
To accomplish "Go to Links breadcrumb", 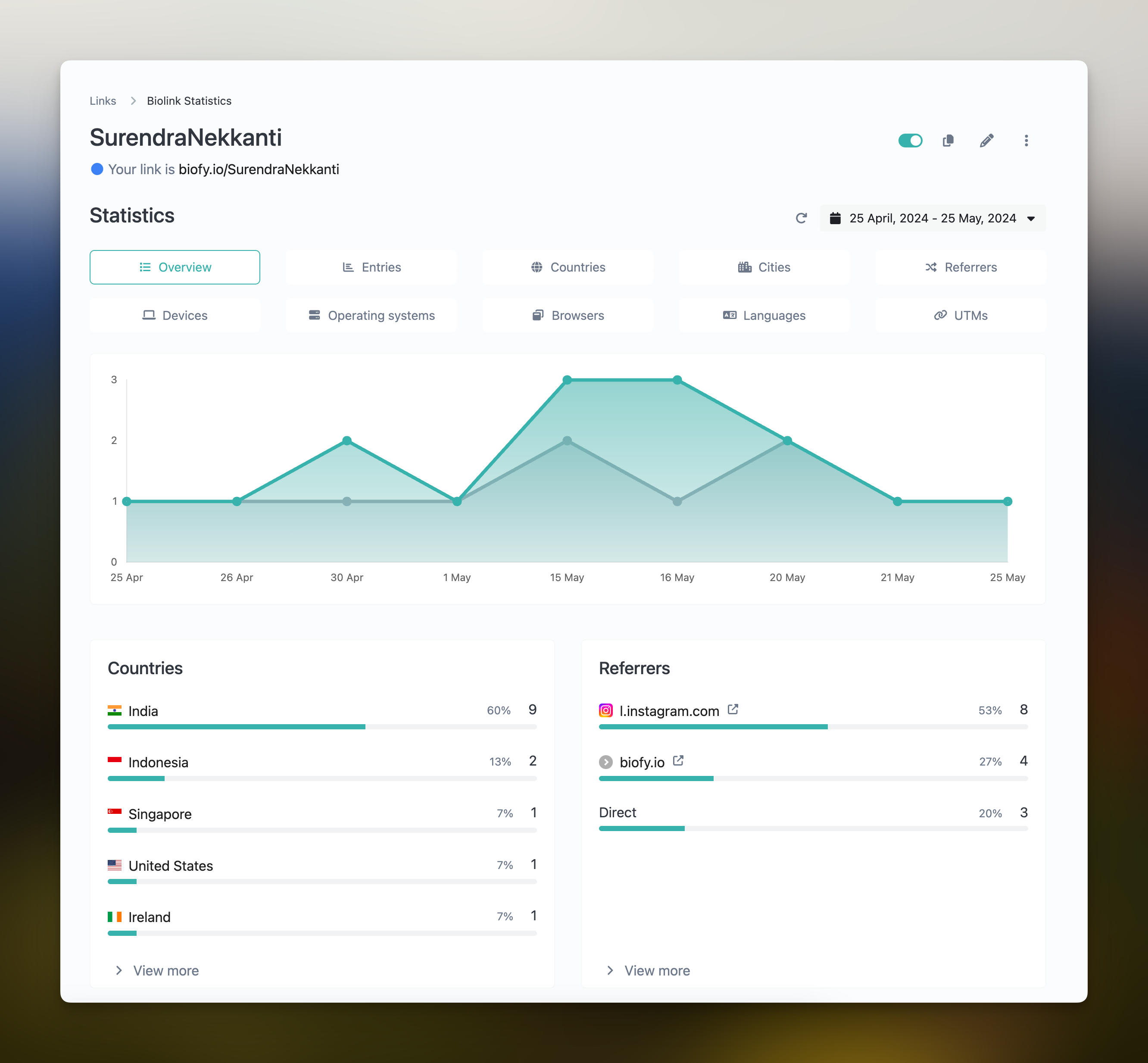I will [x=103, y=101].
